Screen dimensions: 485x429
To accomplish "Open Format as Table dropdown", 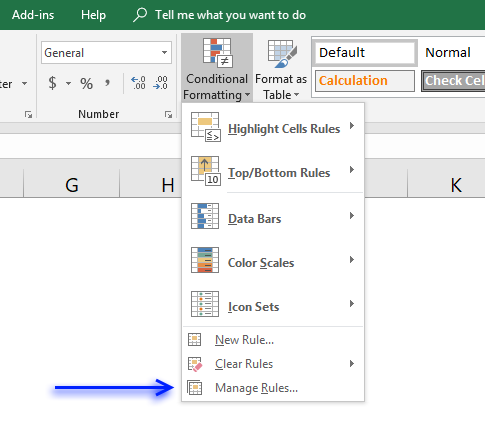I will pos(281,69).
